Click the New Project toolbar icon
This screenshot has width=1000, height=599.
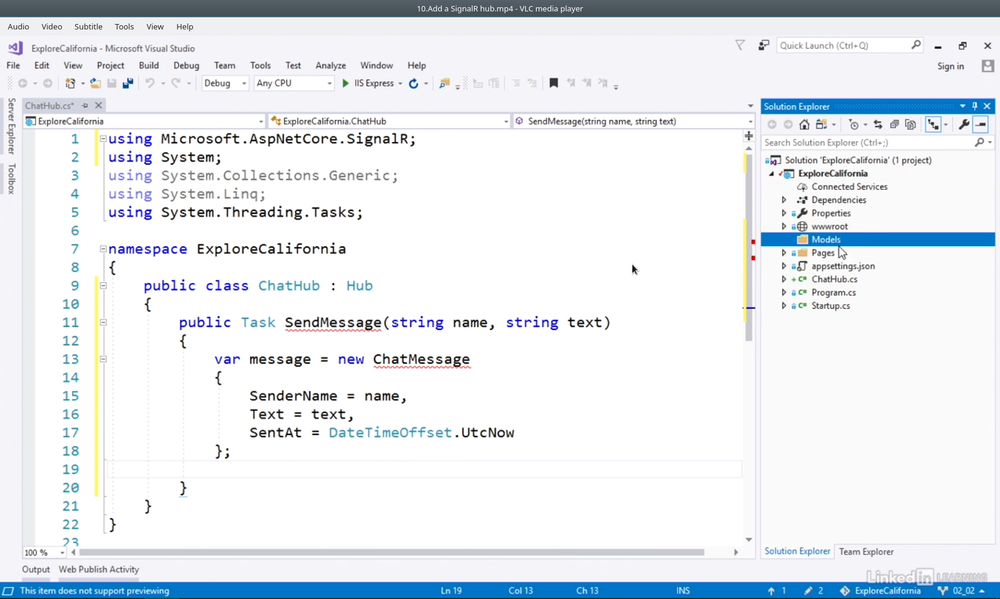click(70, 84)
